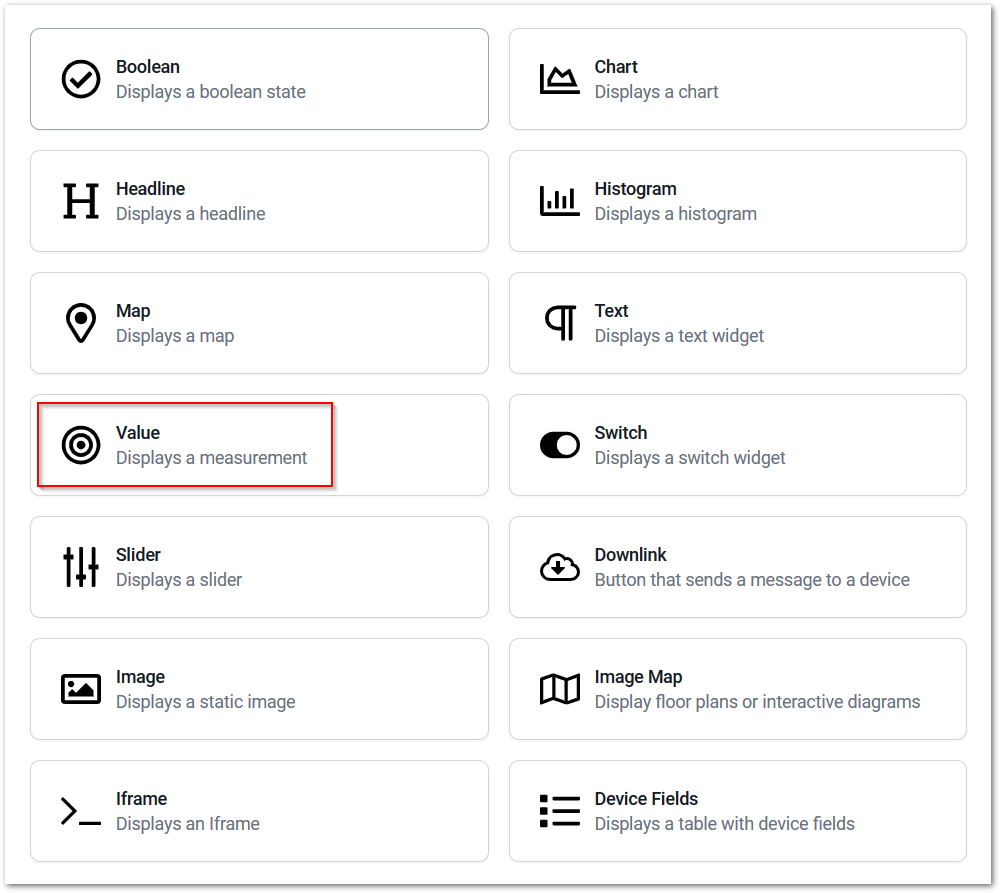Viewport: 1000px width, 893px height.
Task: Choose the Histogram widget card
Action: pos(738,201)
